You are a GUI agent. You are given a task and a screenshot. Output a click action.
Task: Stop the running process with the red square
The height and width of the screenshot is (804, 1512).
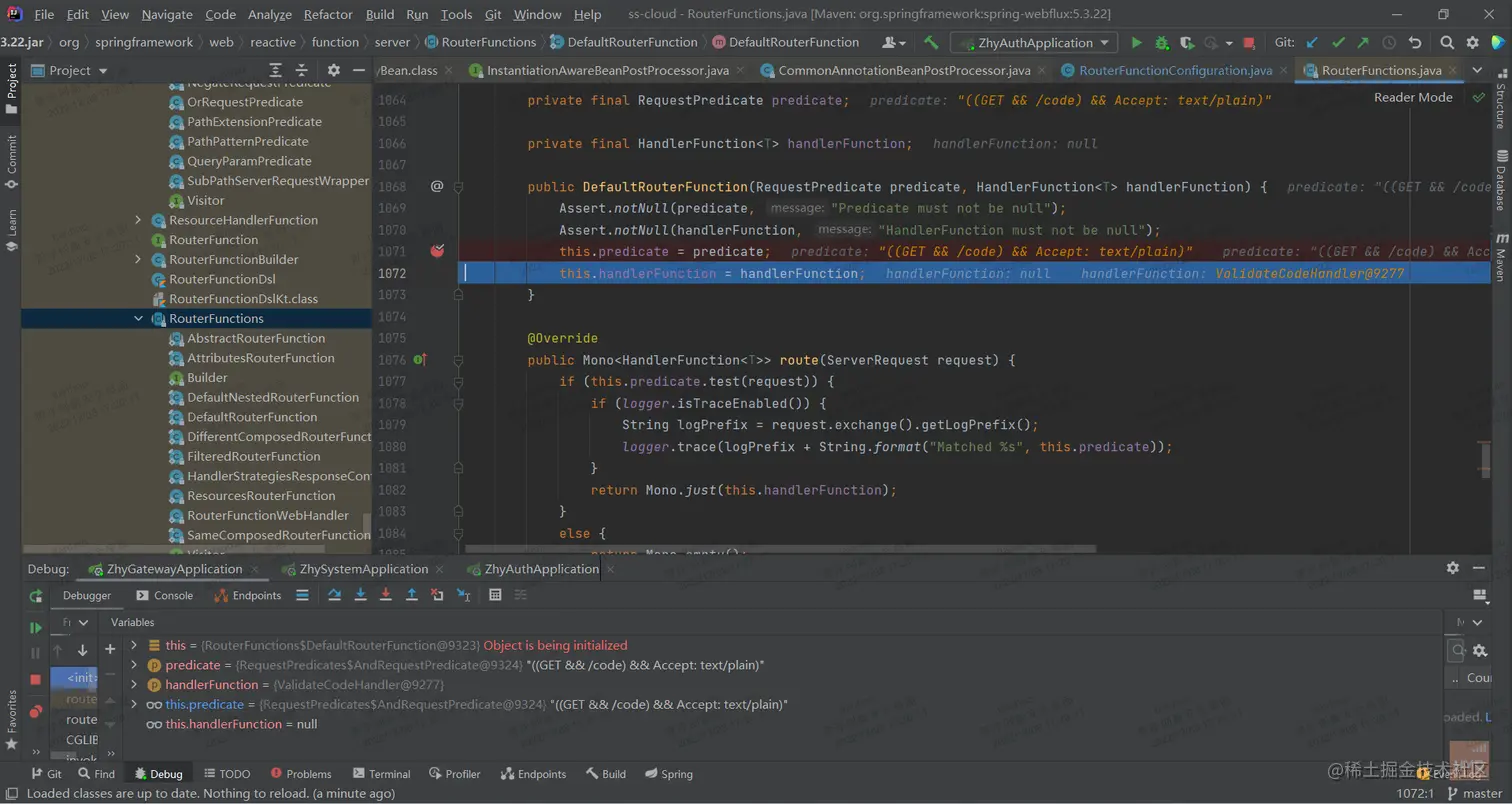1248,43
